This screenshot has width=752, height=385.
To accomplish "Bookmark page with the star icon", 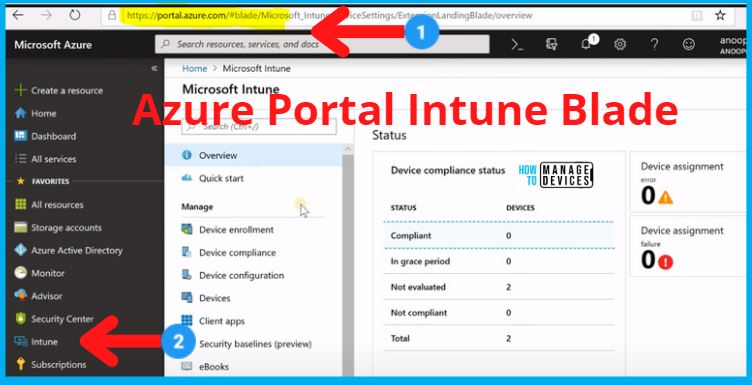I will coord(720,15).
